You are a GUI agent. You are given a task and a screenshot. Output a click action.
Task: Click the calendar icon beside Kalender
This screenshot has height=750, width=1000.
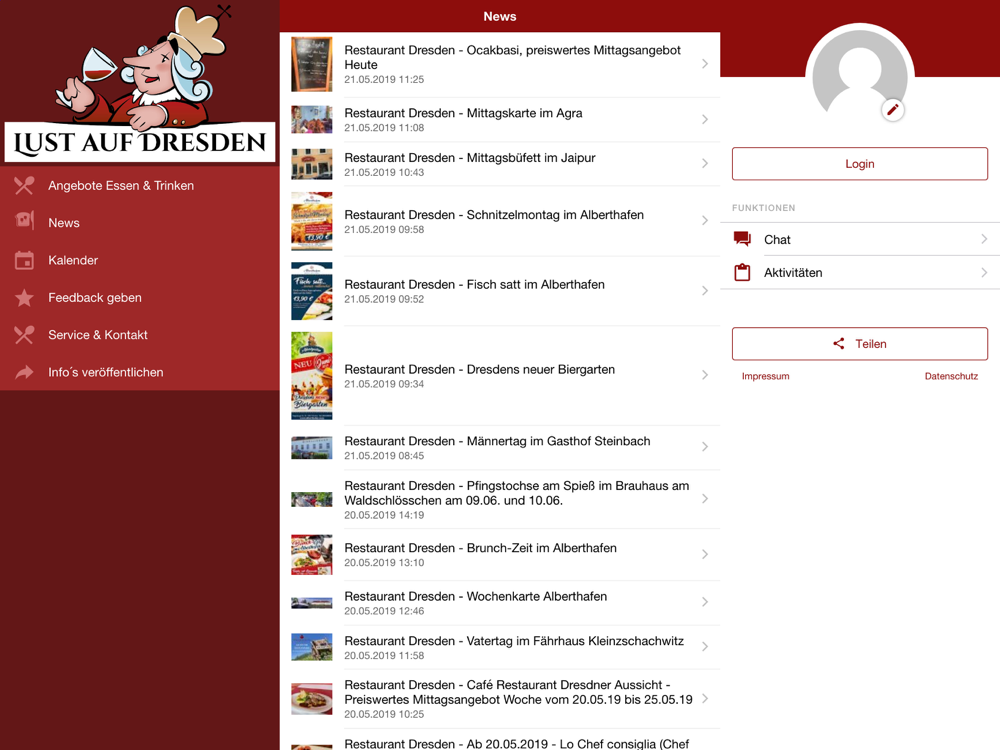(x=24, y=260)
